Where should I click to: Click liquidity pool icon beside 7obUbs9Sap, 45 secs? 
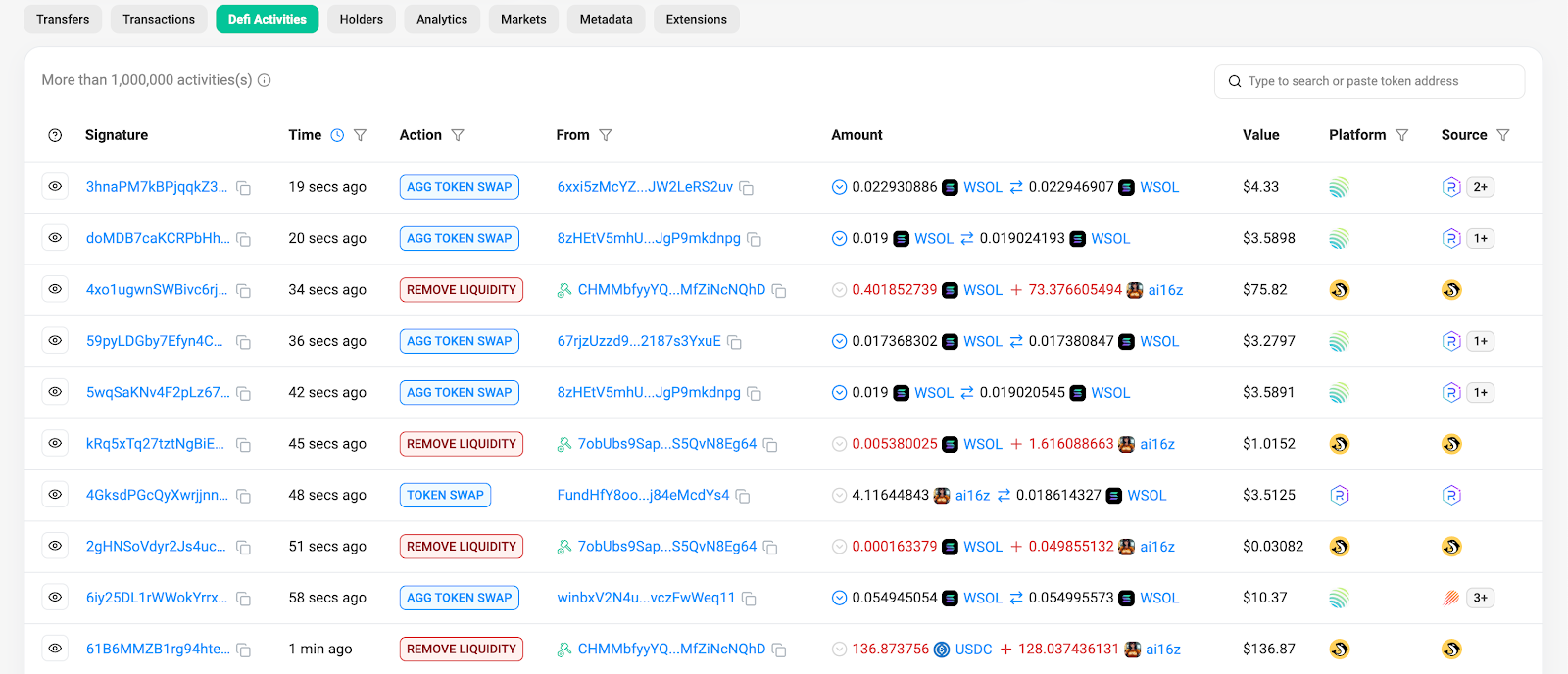pos(564,444)
